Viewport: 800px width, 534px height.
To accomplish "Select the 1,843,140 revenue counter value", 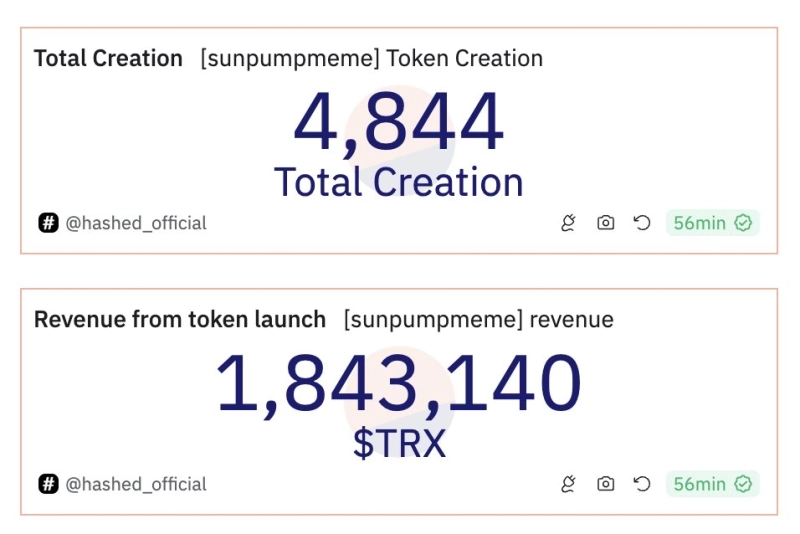I will tap(398, 385).
